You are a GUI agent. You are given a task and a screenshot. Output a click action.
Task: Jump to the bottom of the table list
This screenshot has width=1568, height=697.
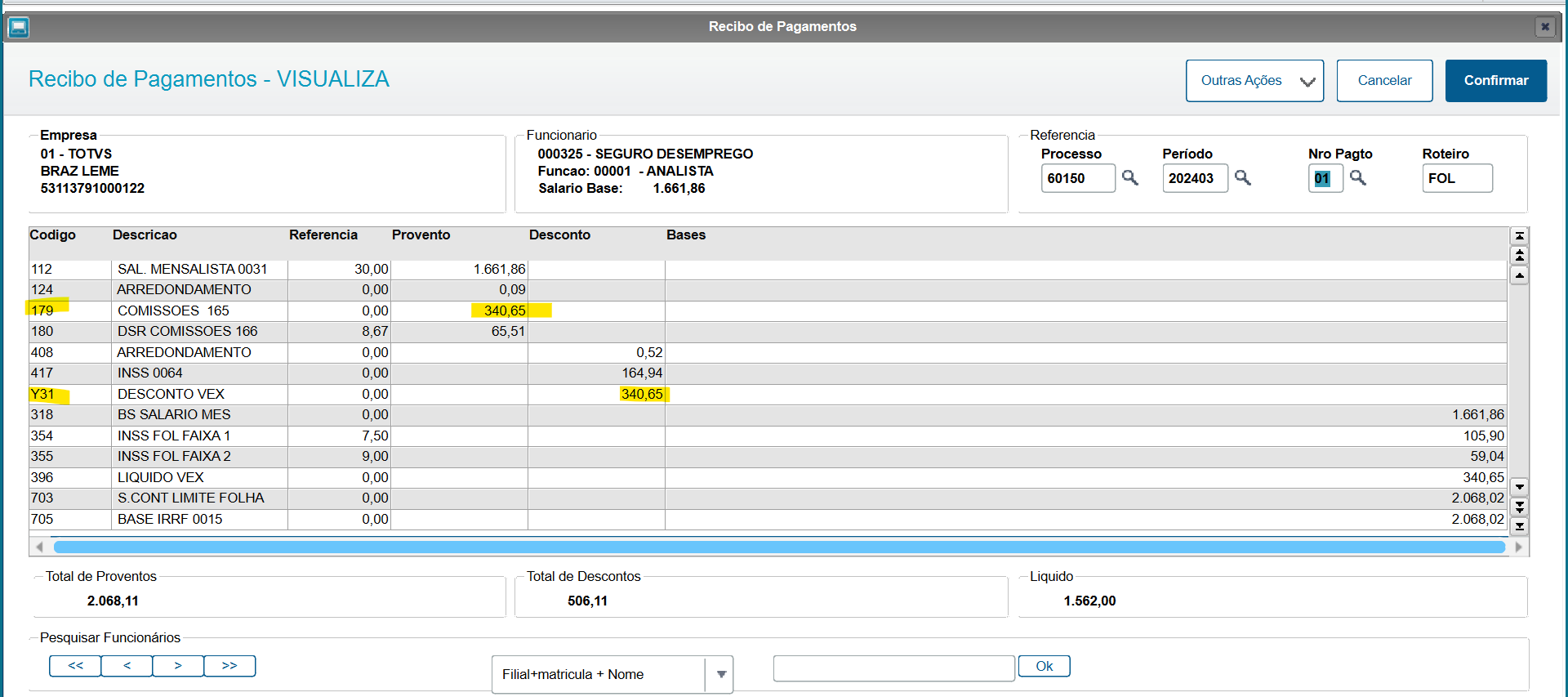1519,526
